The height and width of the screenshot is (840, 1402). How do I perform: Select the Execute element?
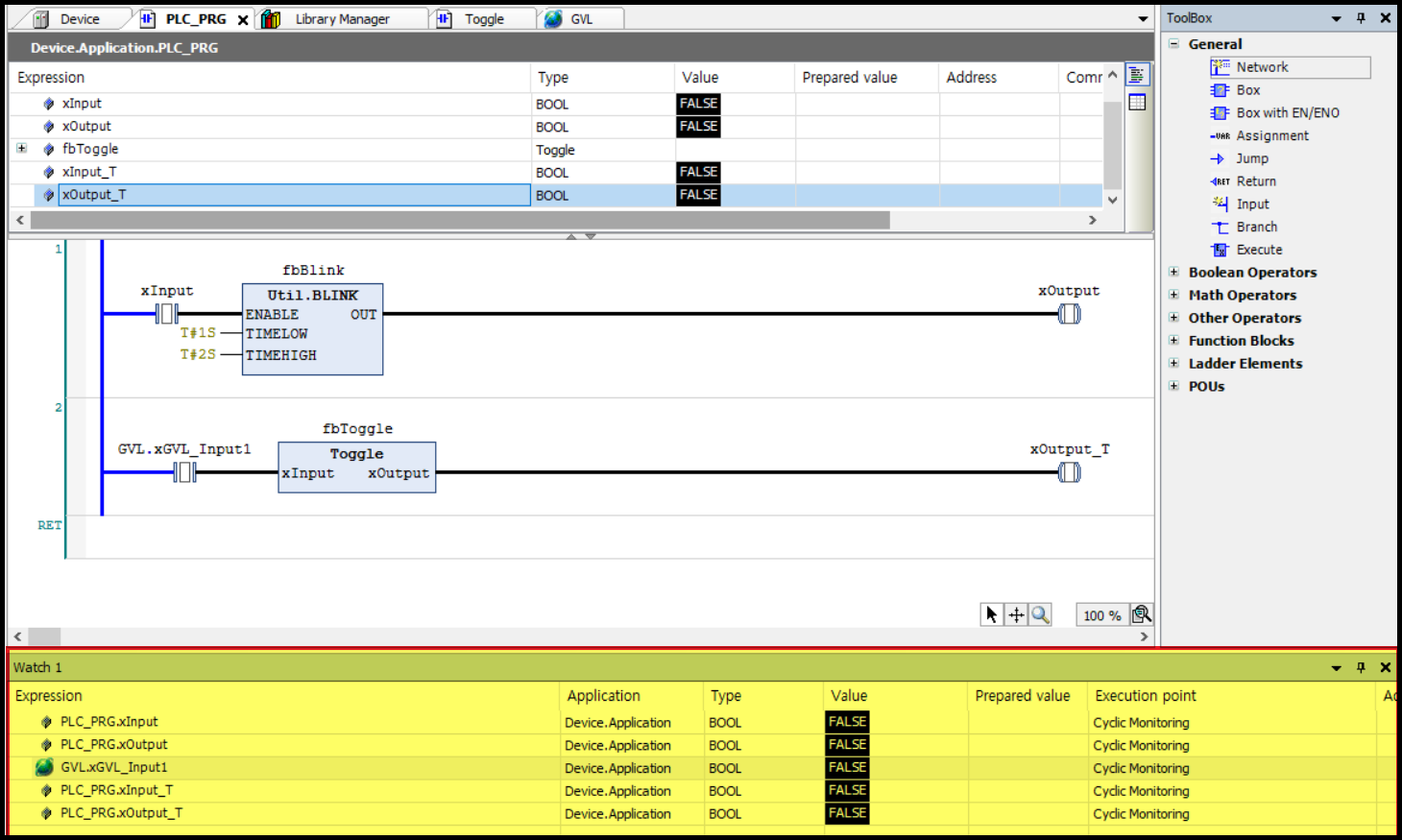coord(1246,250)
